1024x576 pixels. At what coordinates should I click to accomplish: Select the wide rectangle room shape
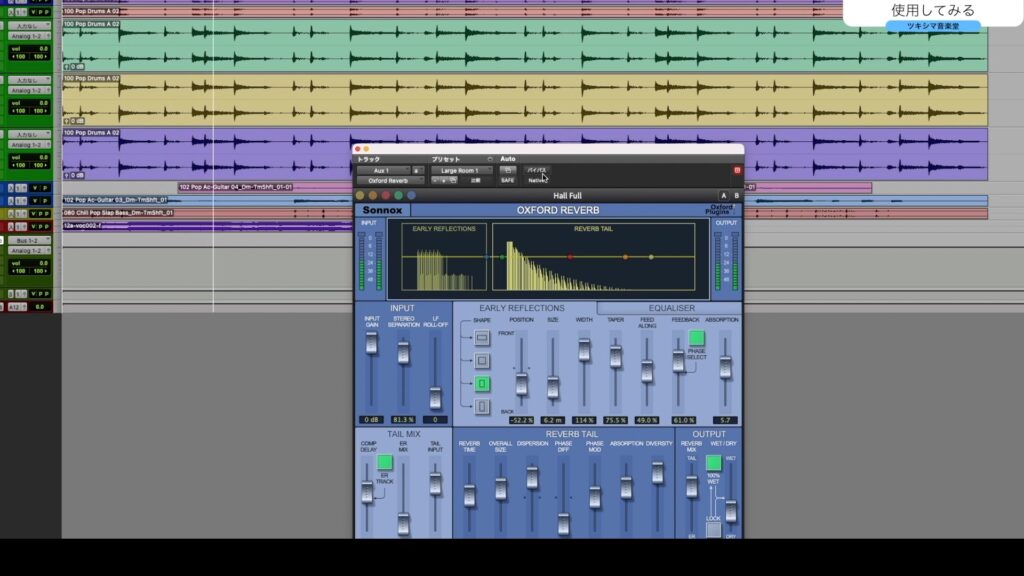[482, 338]
